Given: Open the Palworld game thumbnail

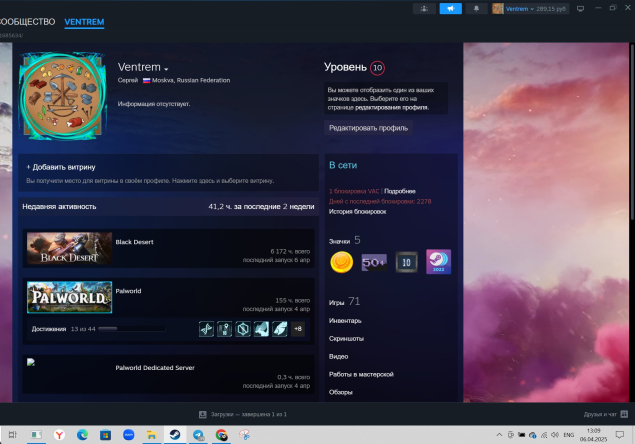Looking at the screenshot, I should pyautogui.click(x=69, y=297).
